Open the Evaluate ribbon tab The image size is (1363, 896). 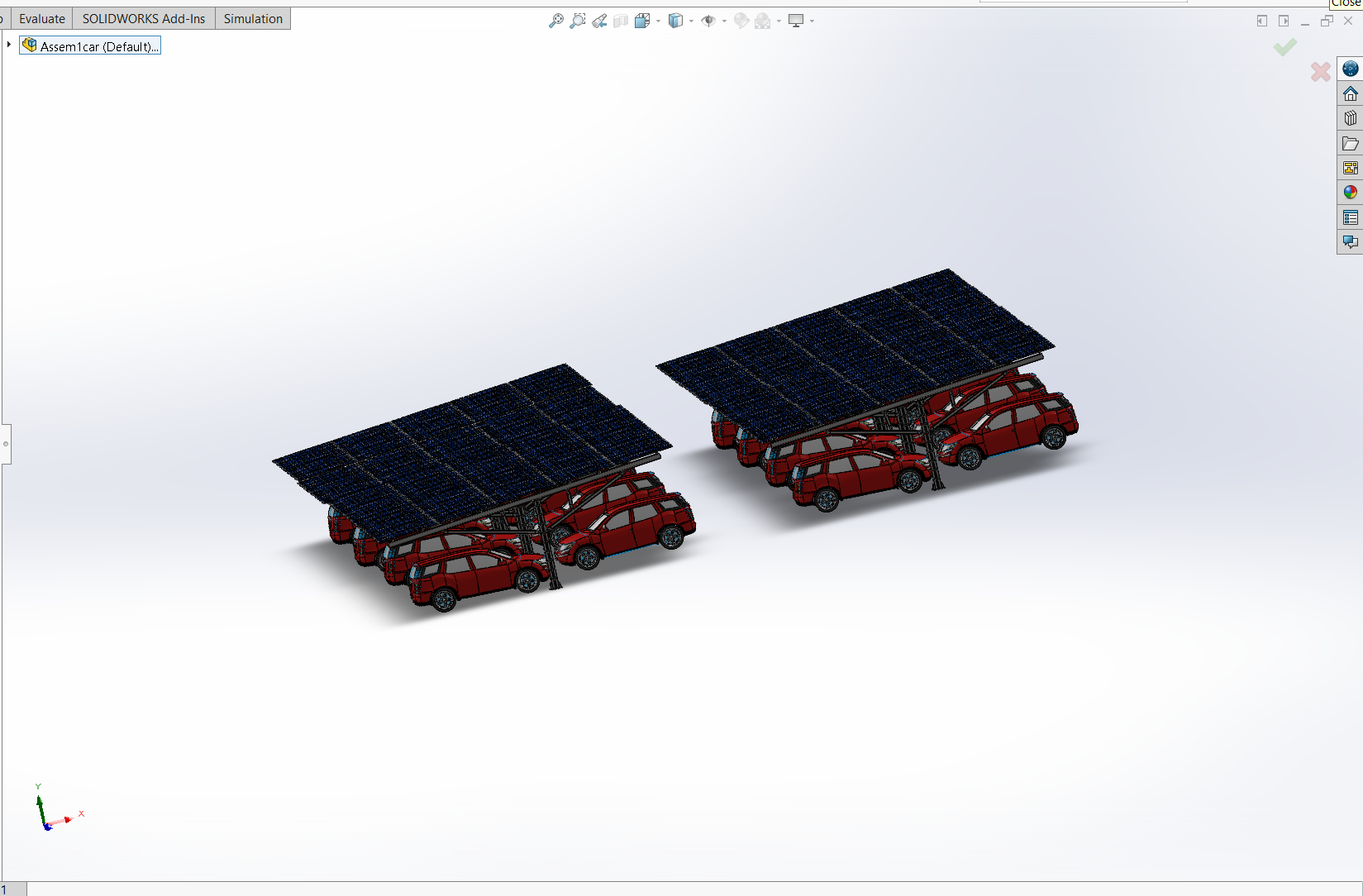coord(41,18)
